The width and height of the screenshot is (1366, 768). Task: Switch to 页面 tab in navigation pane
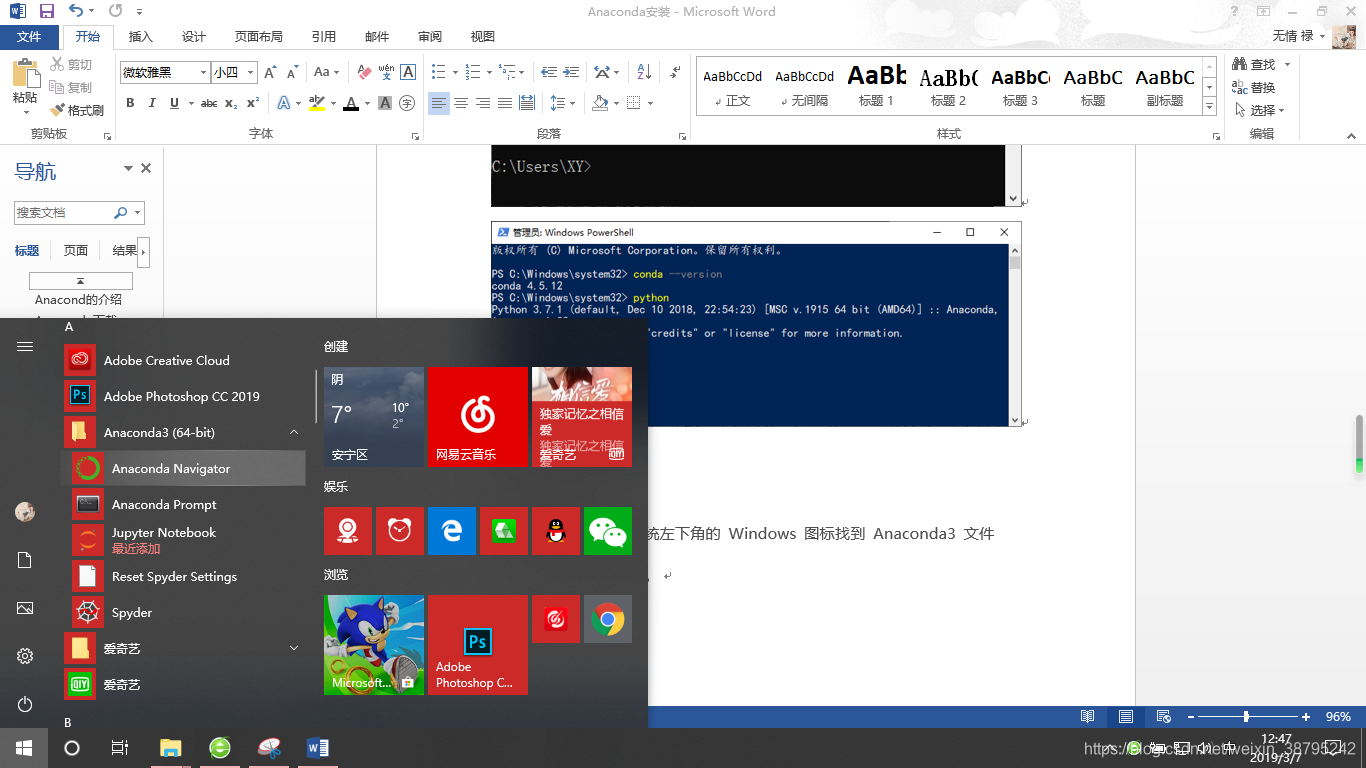76,251
